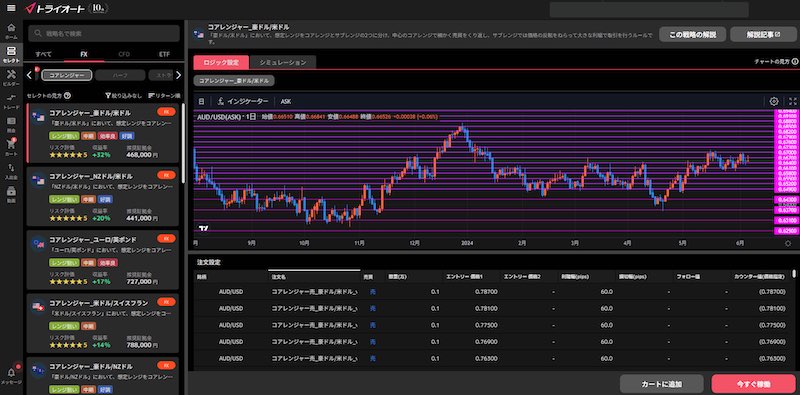Open 照会 in the sidebar
The height and width of the screenshot is (395, 800).
[11, 124]
